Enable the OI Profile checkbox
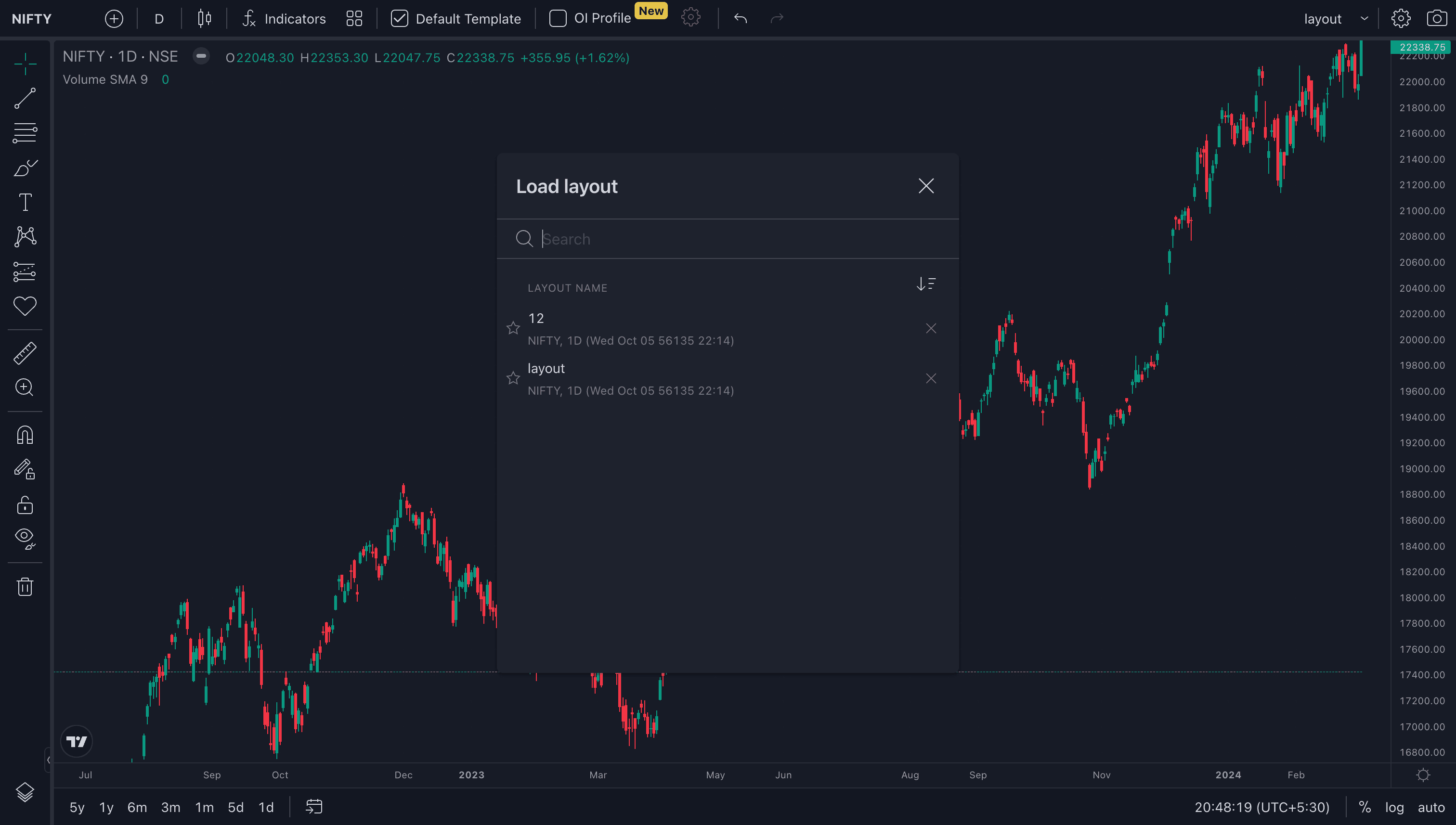1456x825 pixels. (558, 19)
